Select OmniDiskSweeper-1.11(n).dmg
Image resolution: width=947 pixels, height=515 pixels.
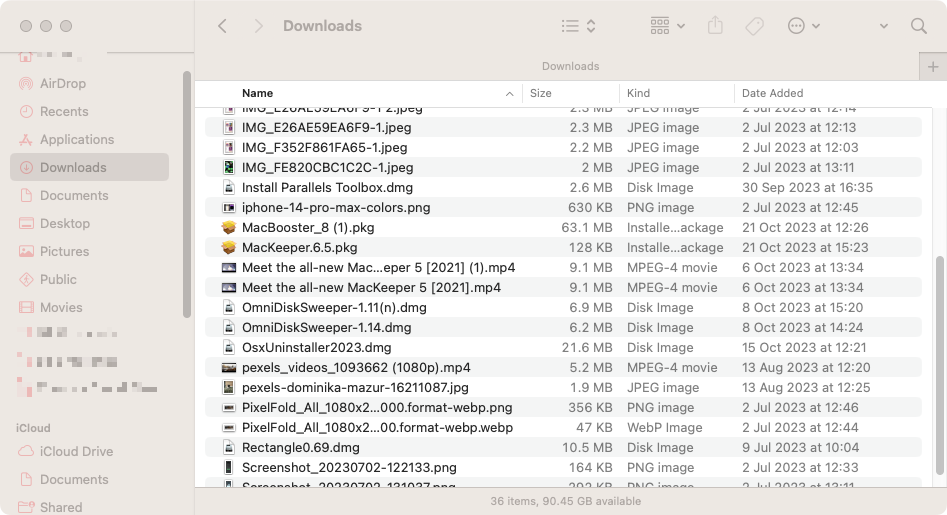563,307
